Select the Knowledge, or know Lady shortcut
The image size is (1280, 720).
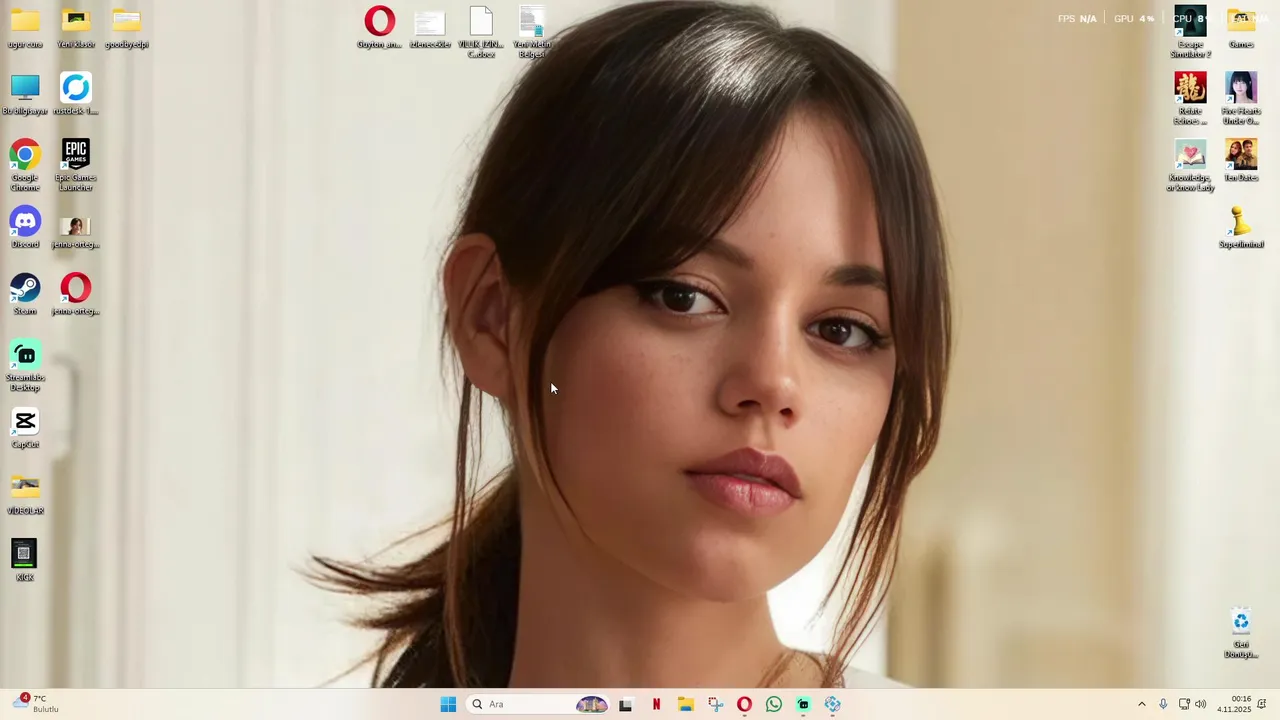1190,166
